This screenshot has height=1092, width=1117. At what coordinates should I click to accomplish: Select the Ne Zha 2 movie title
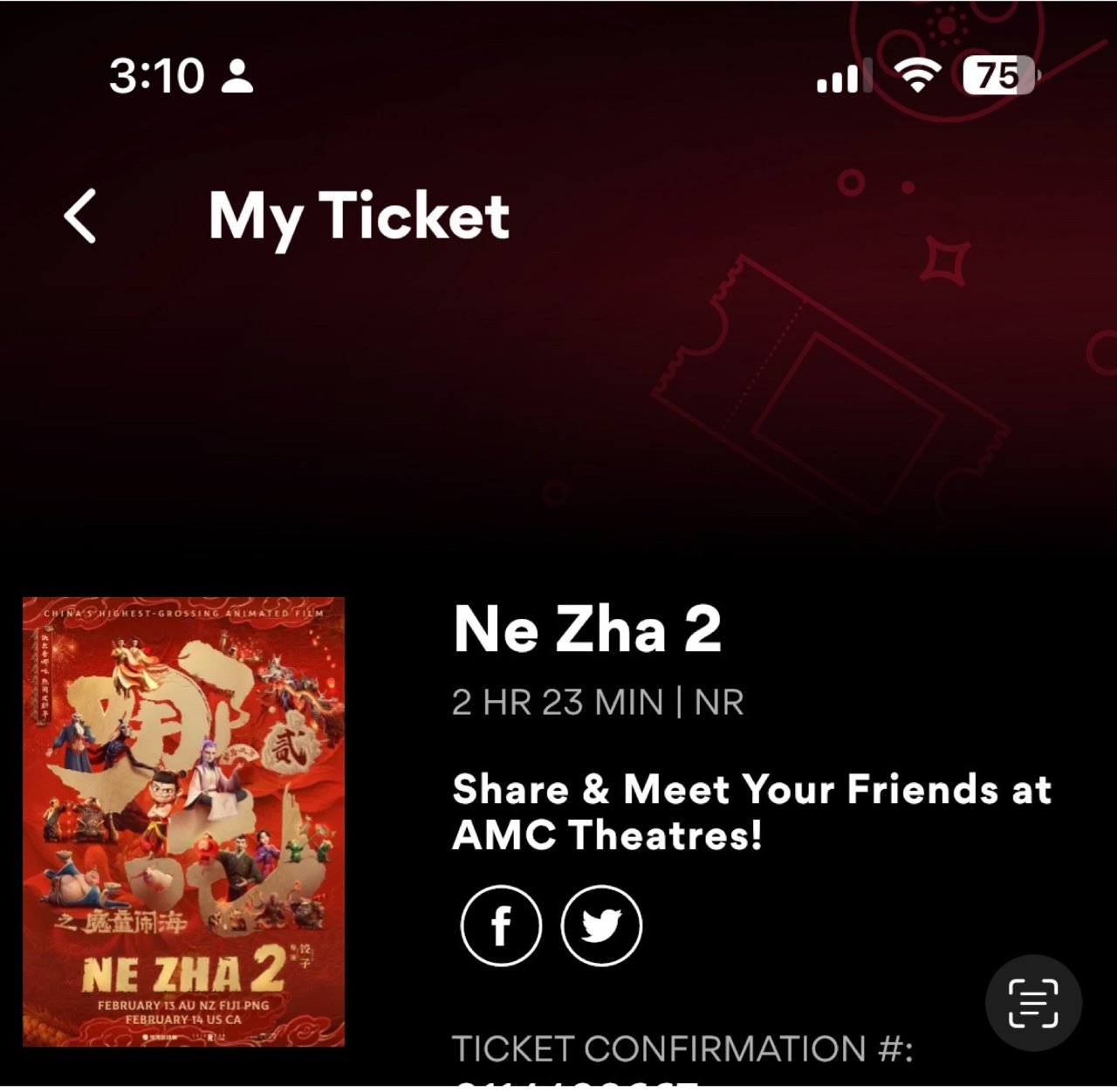[587, 629]
